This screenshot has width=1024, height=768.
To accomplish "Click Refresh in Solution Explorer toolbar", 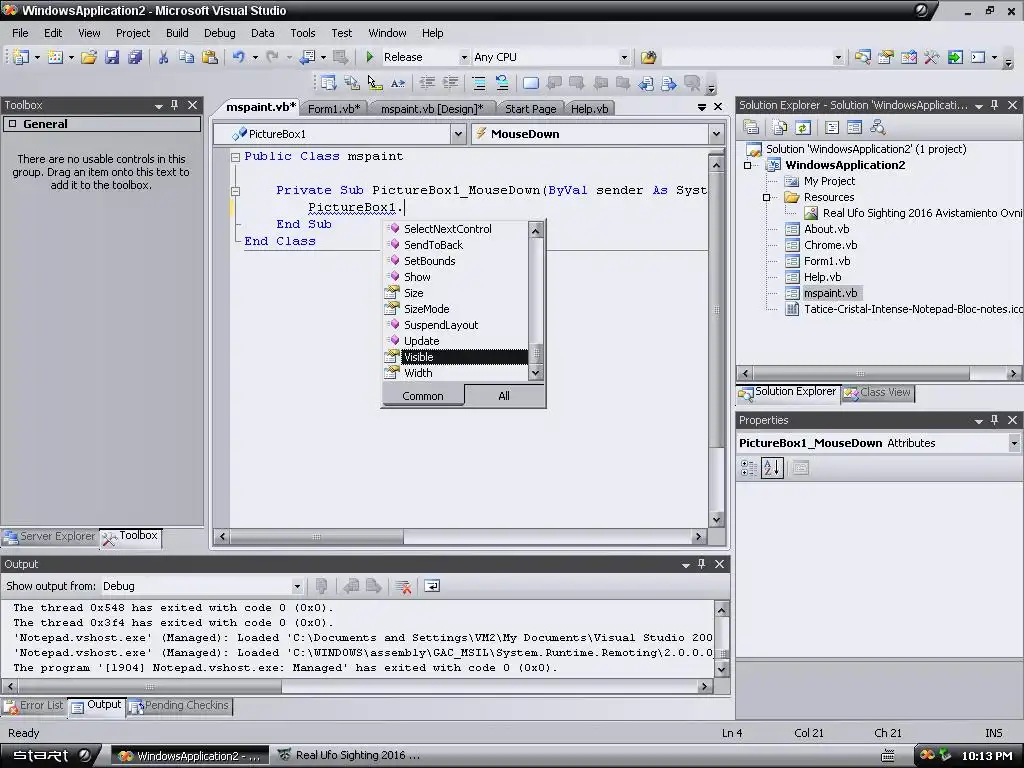I will [x=803, y=127].
